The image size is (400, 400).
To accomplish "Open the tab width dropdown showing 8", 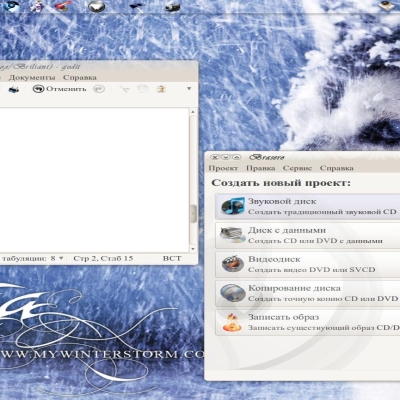I will [57, 258].
